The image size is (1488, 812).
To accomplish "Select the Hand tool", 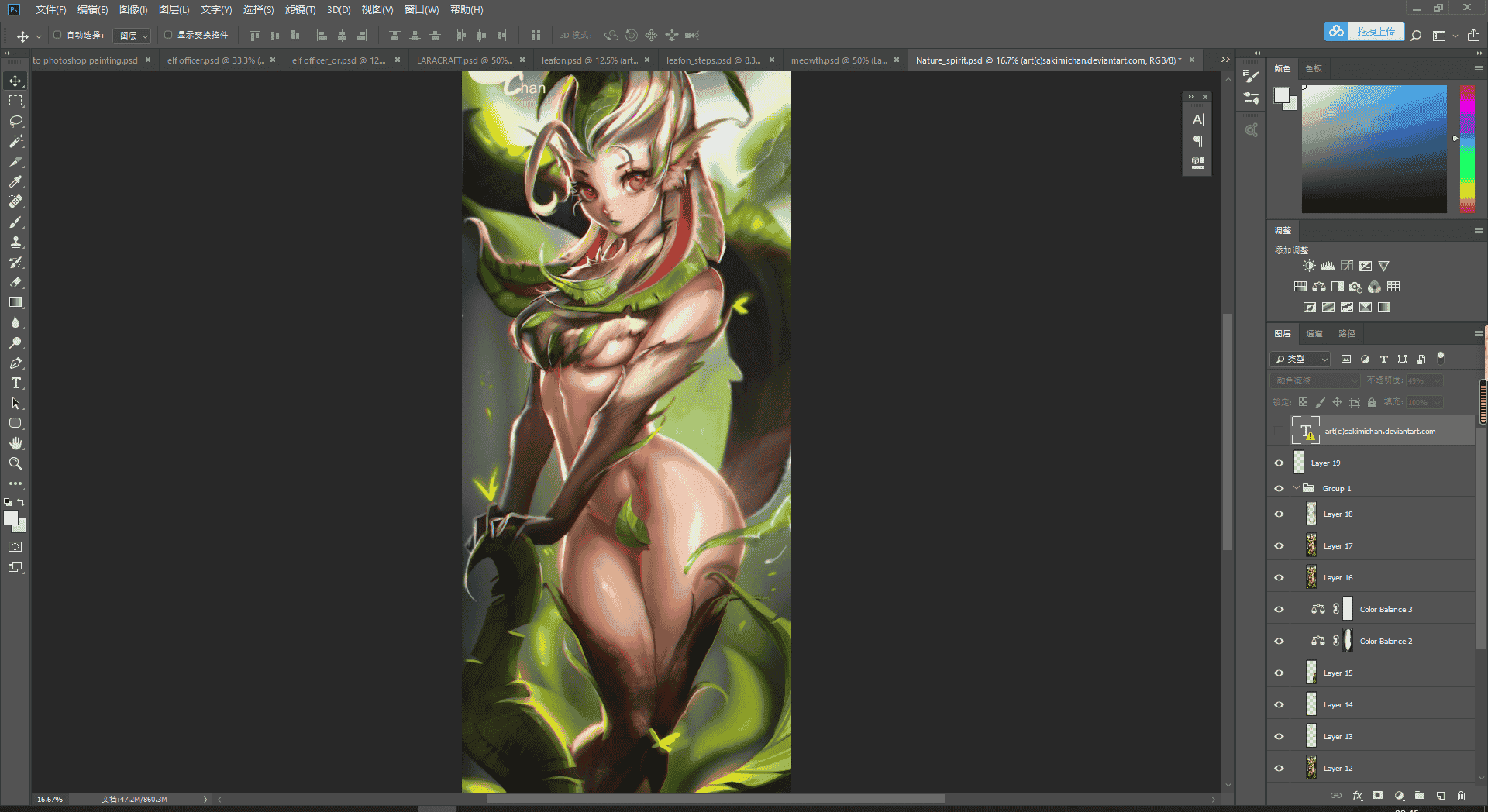I will pyautogui.click(x=15, y=443).
